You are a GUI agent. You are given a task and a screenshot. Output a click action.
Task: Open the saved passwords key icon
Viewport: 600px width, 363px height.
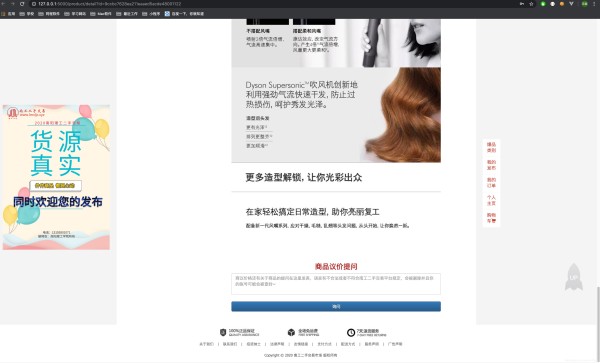(522, 4)
